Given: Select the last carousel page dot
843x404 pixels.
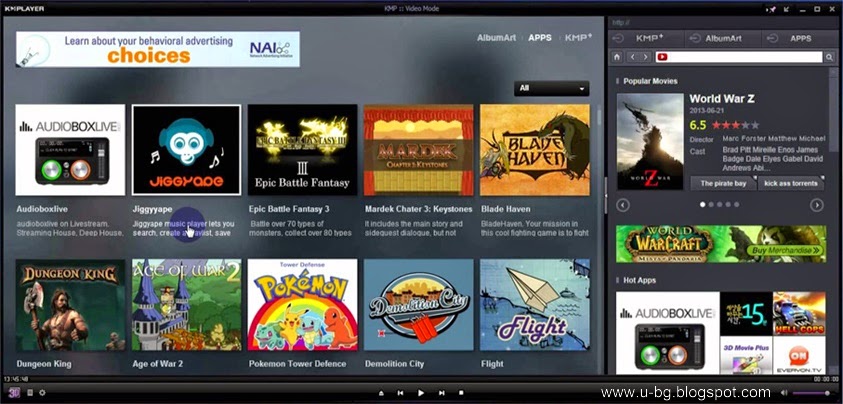Looking at the screenshot, I should [x=737, y=204].
